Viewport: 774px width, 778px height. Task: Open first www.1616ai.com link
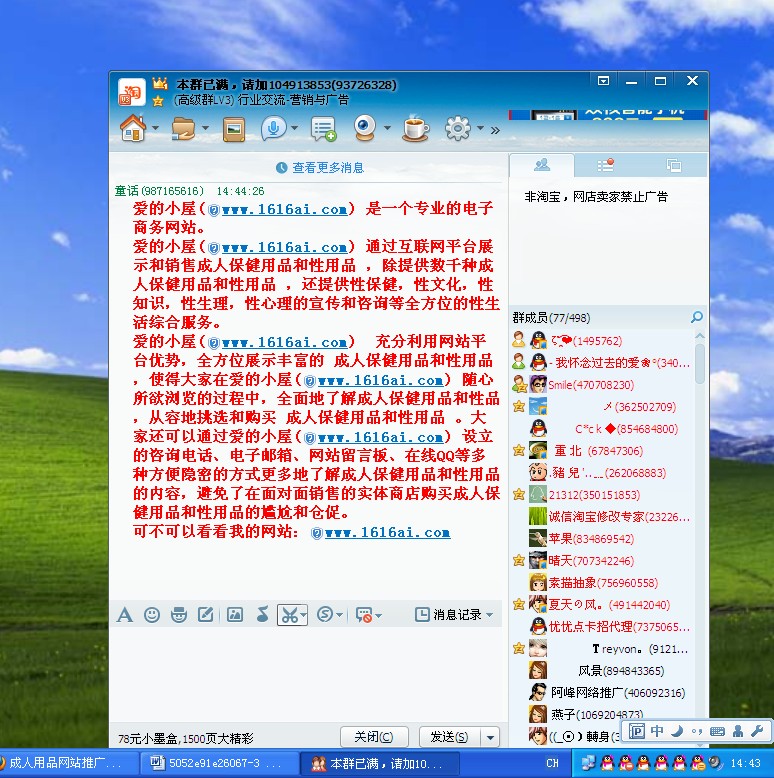[284, 209]
